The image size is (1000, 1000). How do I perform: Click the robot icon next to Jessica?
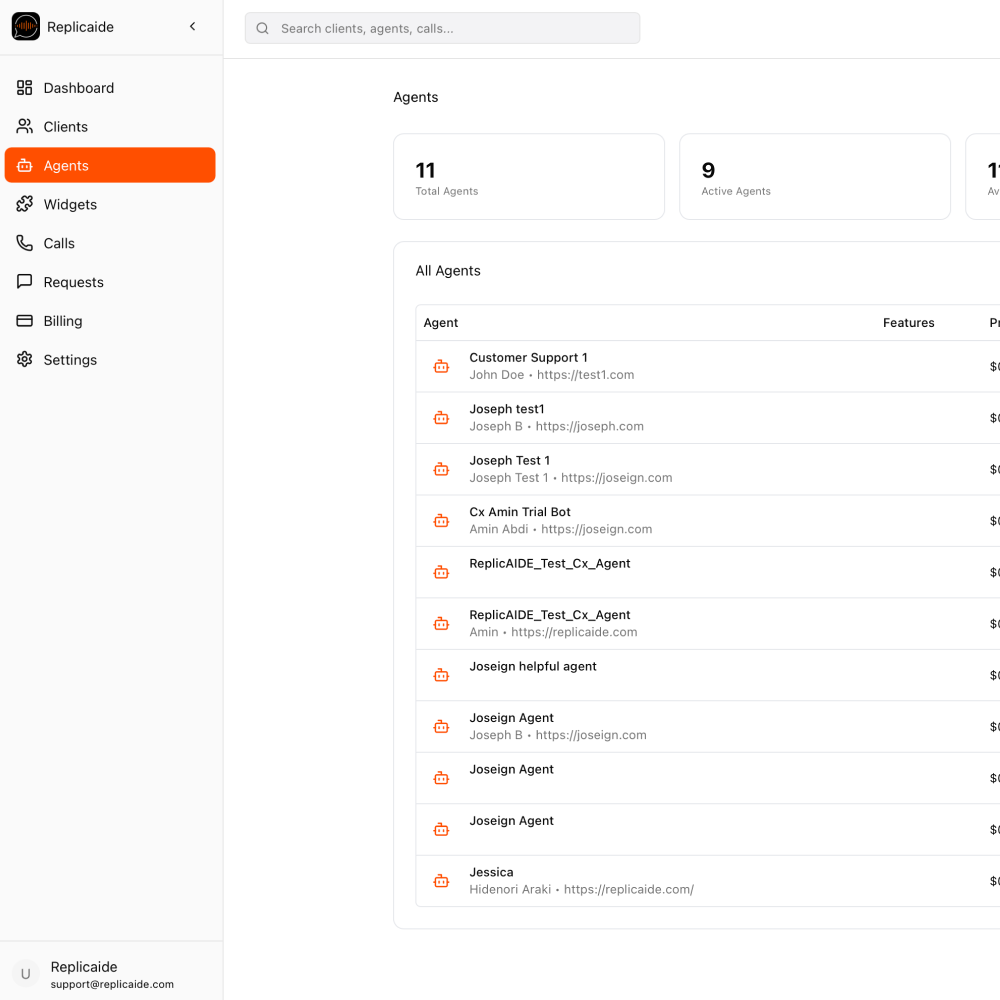[x=441, y=881]
